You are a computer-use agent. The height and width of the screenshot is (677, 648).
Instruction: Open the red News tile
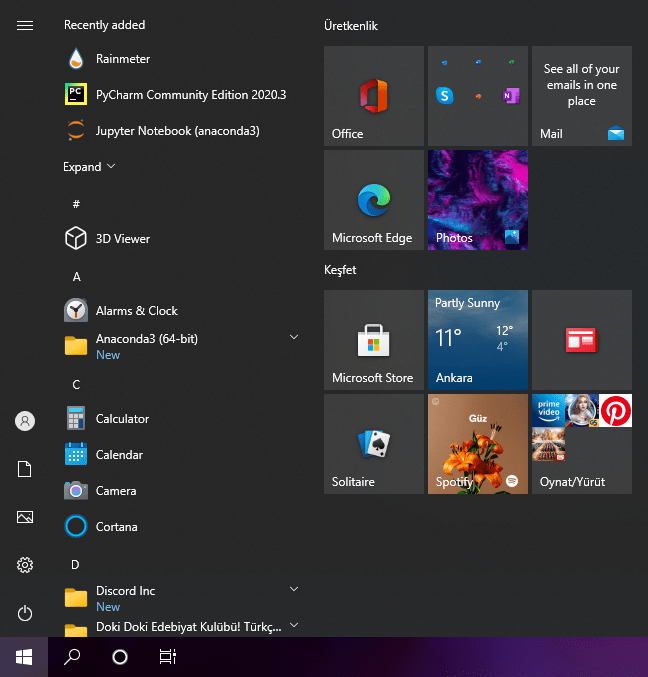point(582,340)
